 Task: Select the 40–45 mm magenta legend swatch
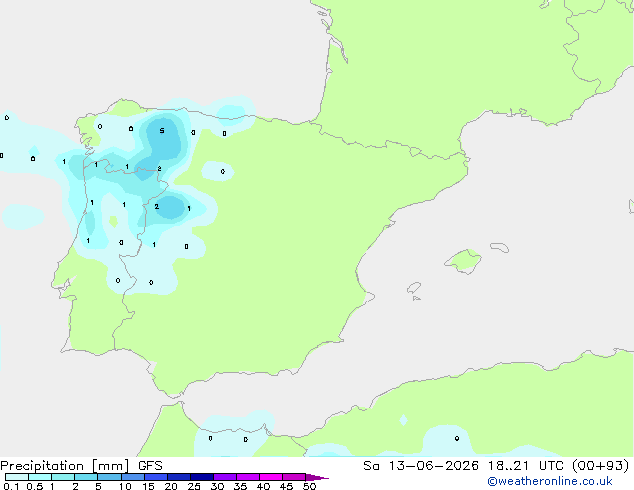click(271, 477)
